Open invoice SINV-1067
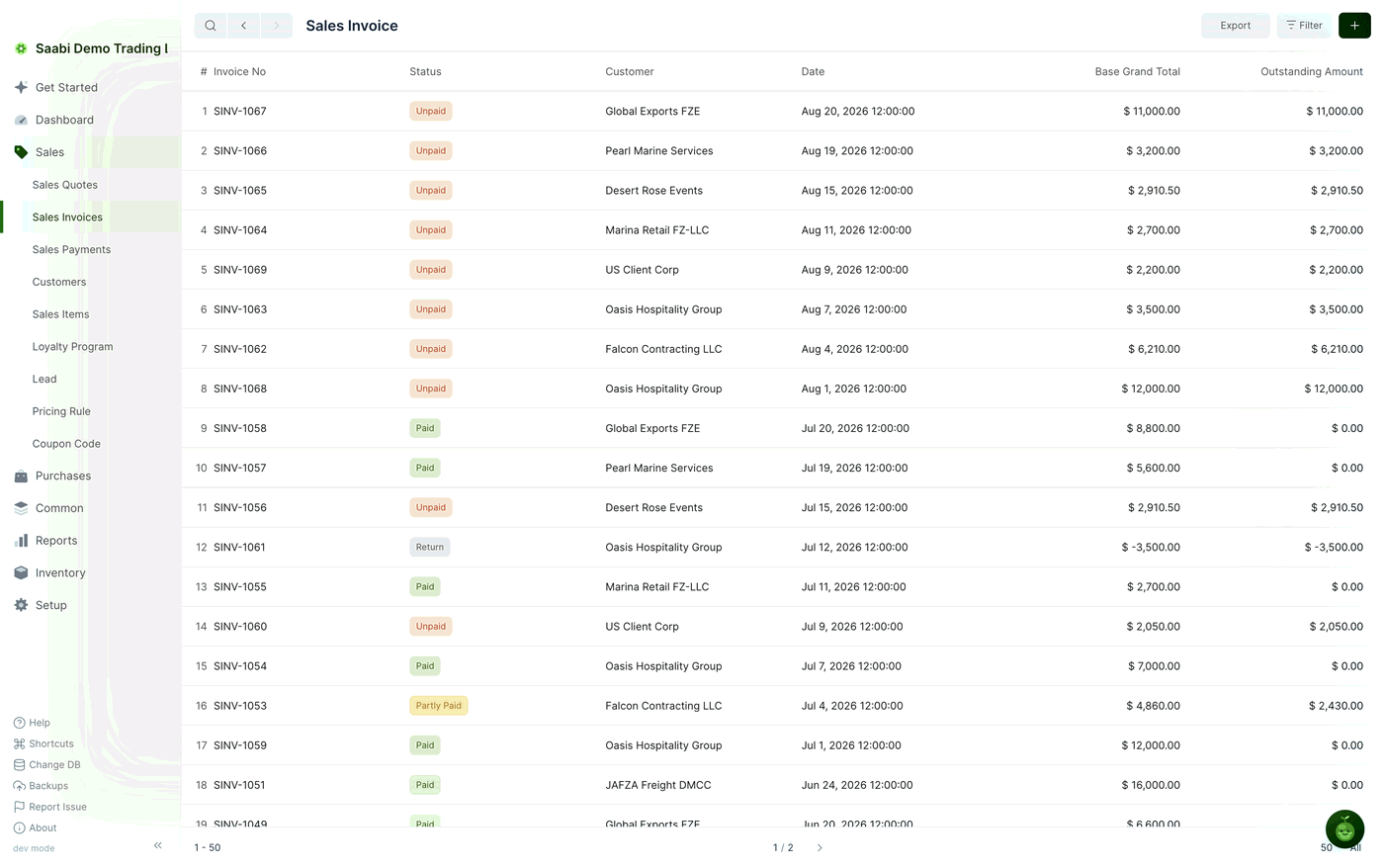Viewport: 1384px width, 868px height. [x=240, y=112]
